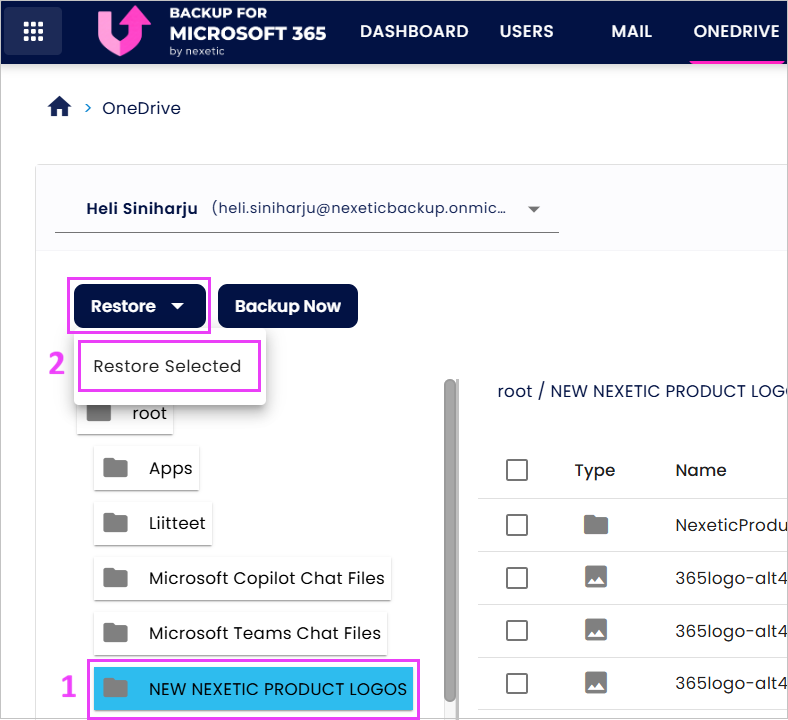Switch to the ONEDRIVE tab
The width and height of the screenshot is (788, 720).
click(x=736, y=31)
